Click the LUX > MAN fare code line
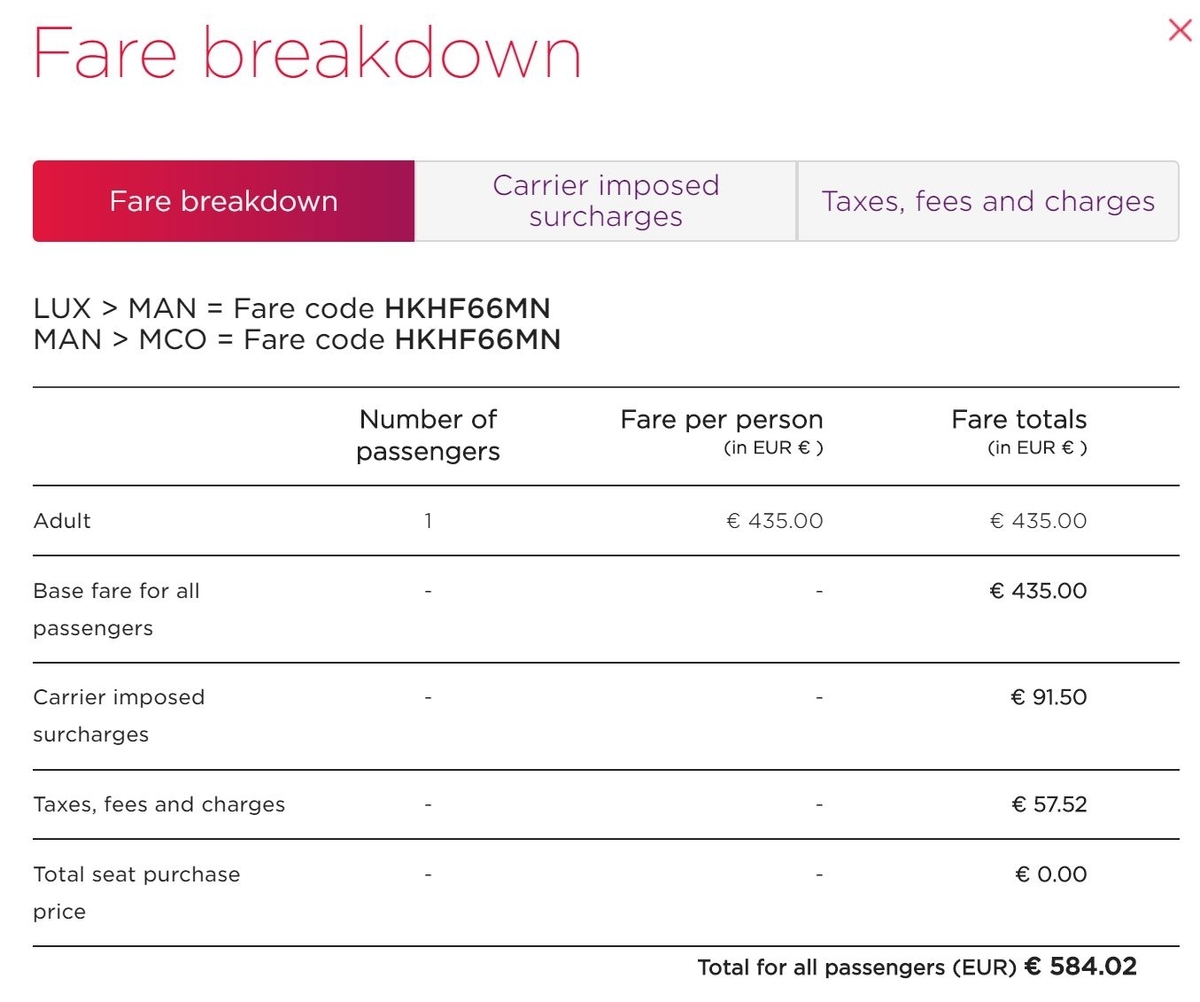The width and height of the screenshot is (1200, 1002). click(x=291, y=309)
